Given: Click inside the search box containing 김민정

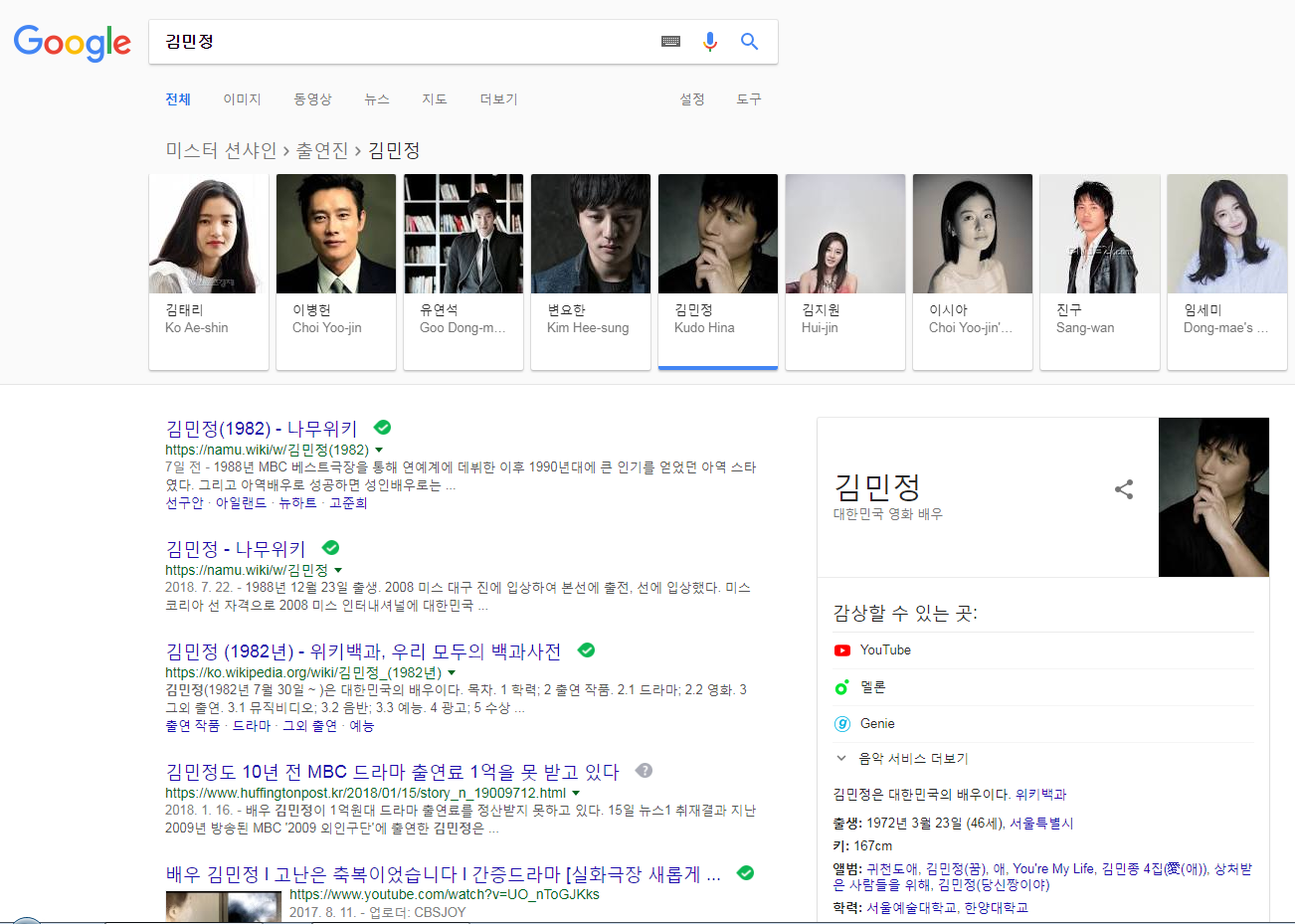Looking at the screenshot, I should [x=398, y=42].
